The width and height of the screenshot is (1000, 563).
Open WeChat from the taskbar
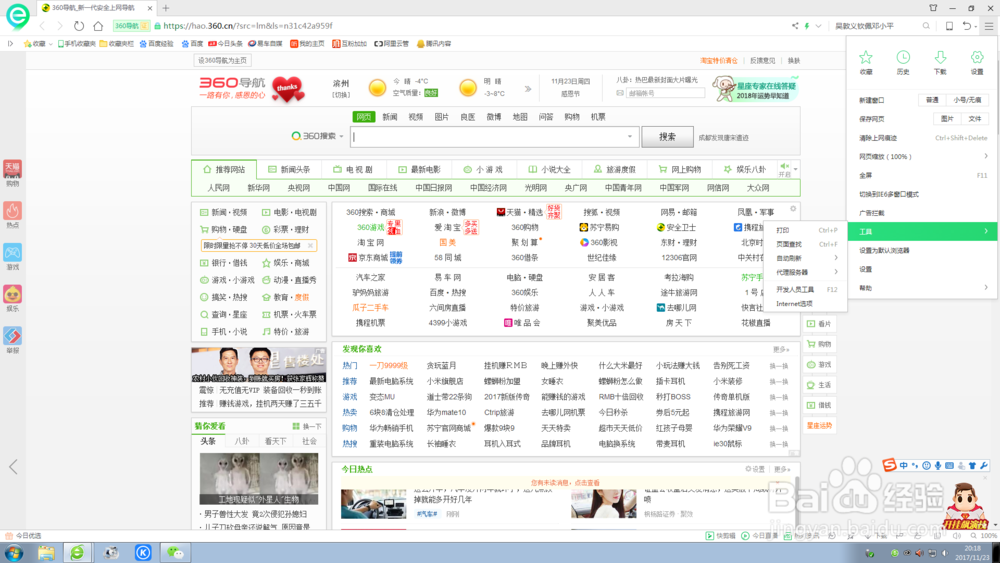(x=175, y=553)
